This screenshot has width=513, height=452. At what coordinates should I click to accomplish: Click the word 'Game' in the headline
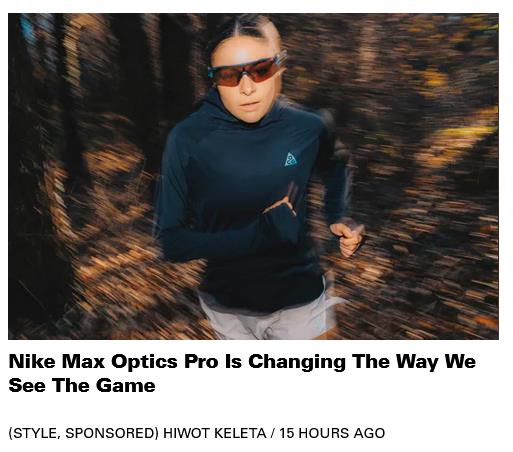tap(126, 386)
